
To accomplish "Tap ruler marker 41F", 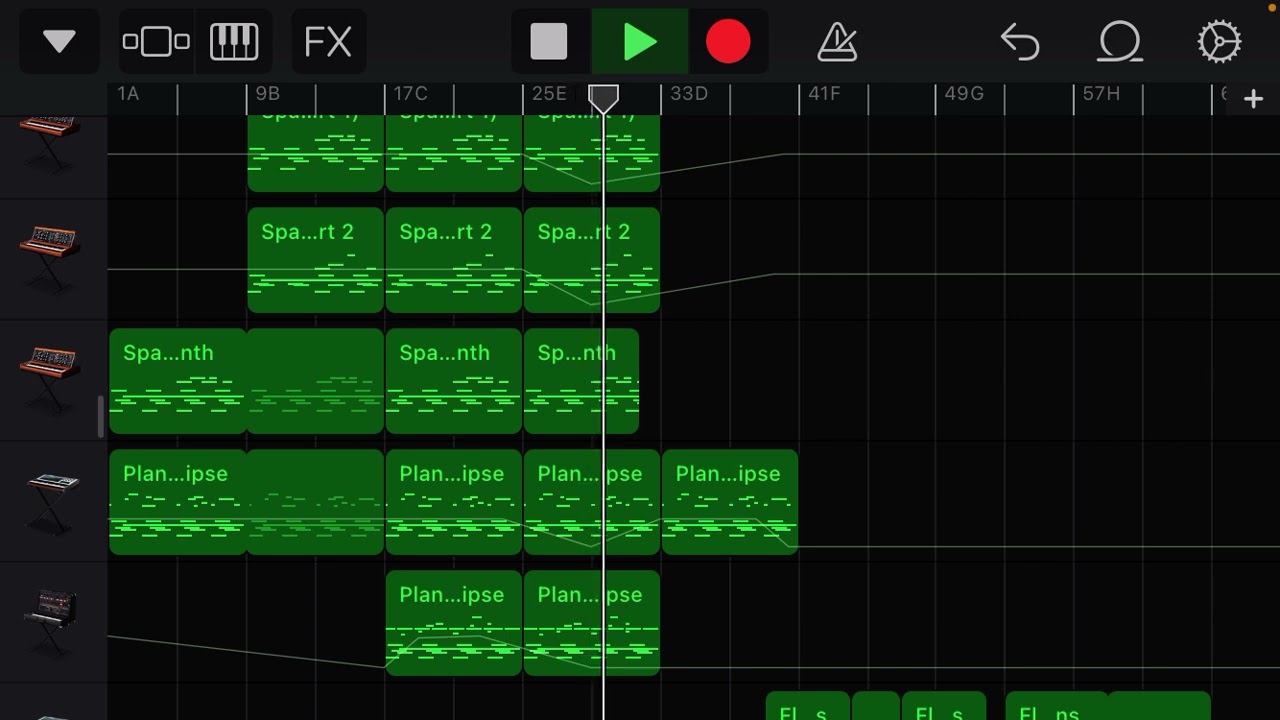I will pyautogui.click(x=824, y=94).
